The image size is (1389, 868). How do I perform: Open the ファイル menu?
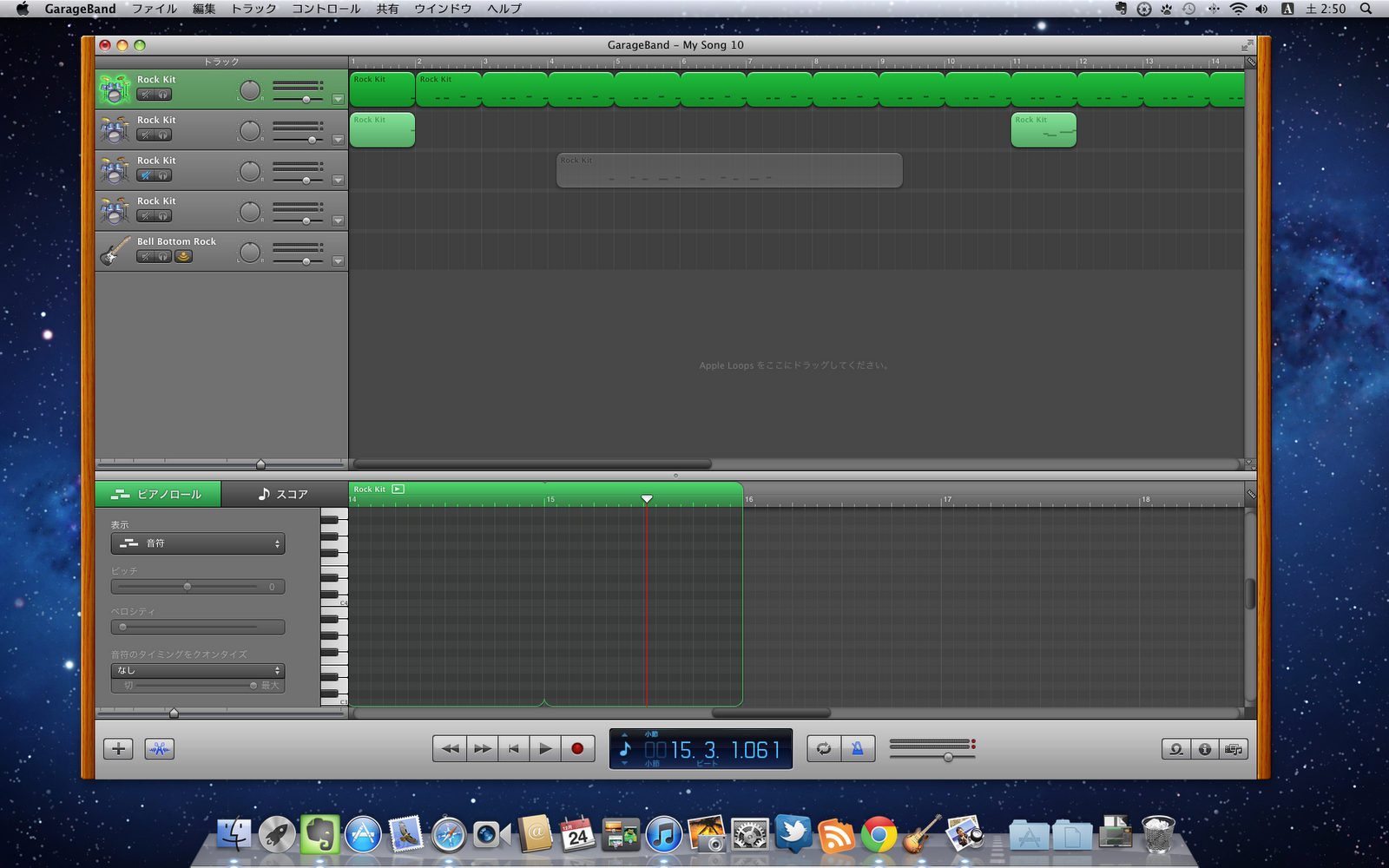155,9
